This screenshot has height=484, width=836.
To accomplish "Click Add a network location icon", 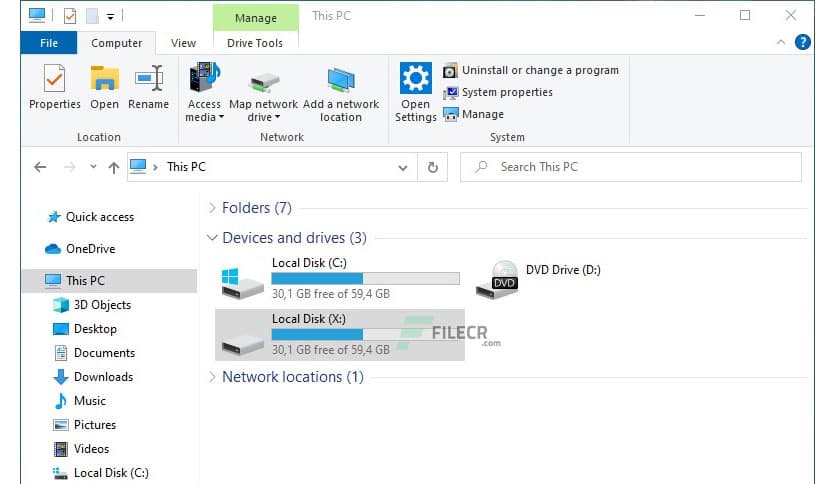I will pos(341,80).
